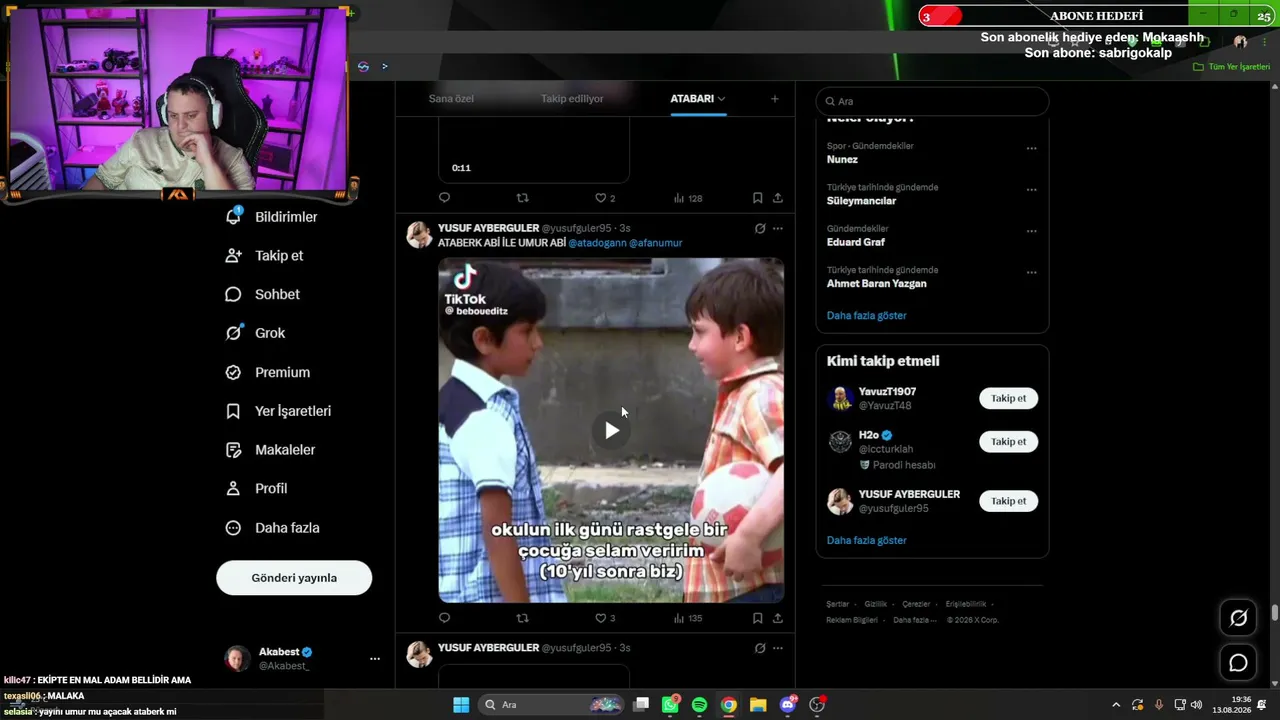View analytics showing 135 views

click(688, 618)
